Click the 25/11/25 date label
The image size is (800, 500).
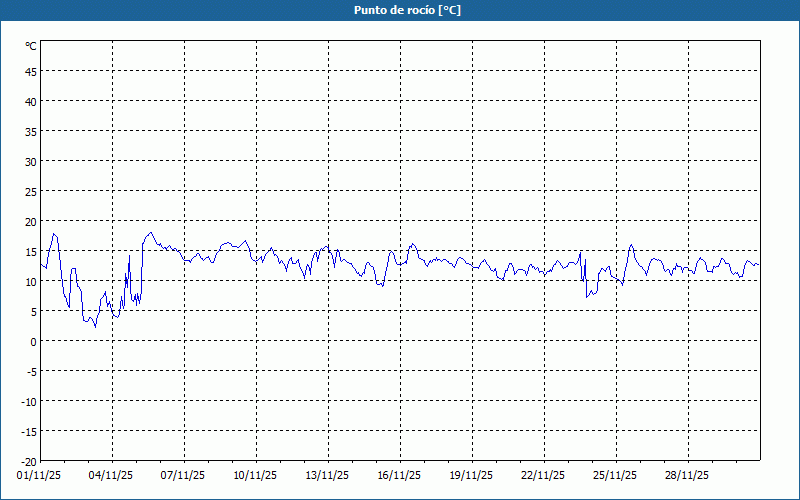pos(615,476)
